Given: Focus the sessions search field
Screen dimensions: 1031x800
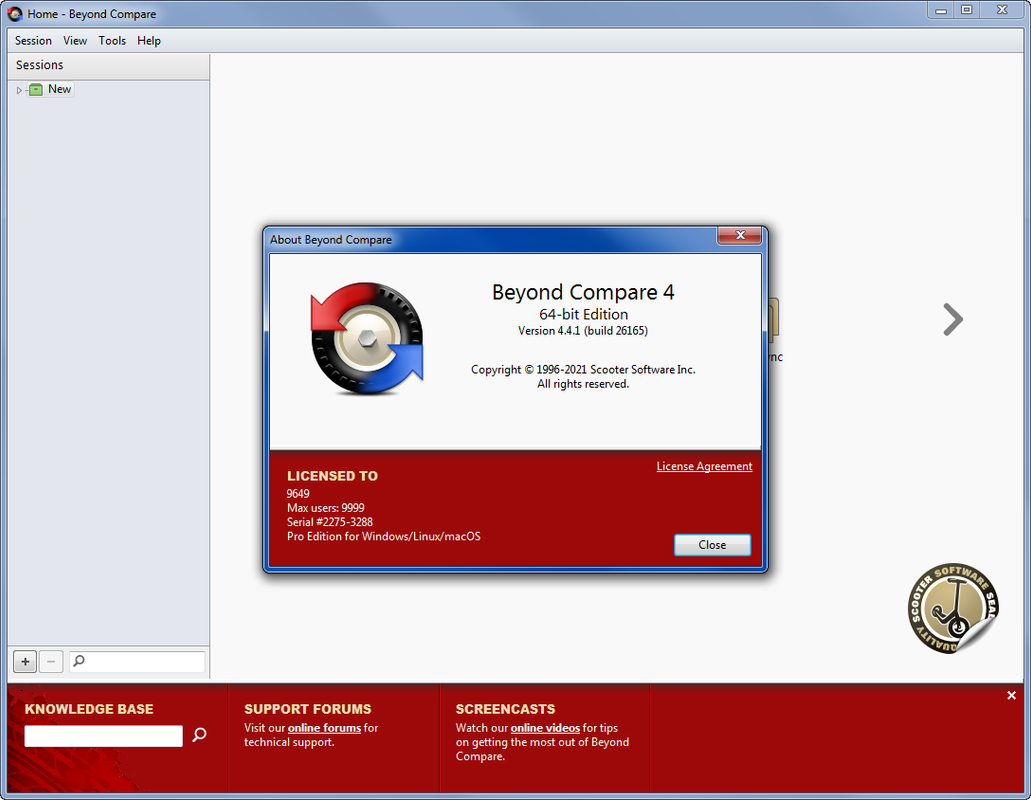Looking at the screenshot, I should 137,661.
